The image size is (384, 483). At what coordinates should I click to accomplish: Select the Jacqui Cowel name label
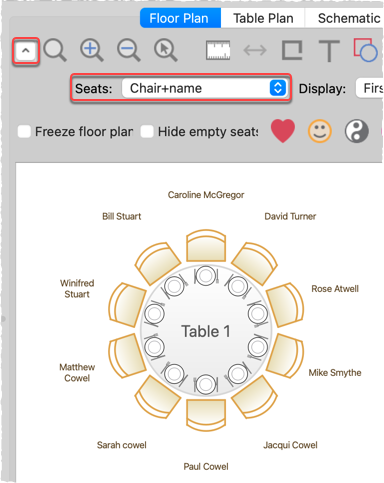click(x=290, y=445)
